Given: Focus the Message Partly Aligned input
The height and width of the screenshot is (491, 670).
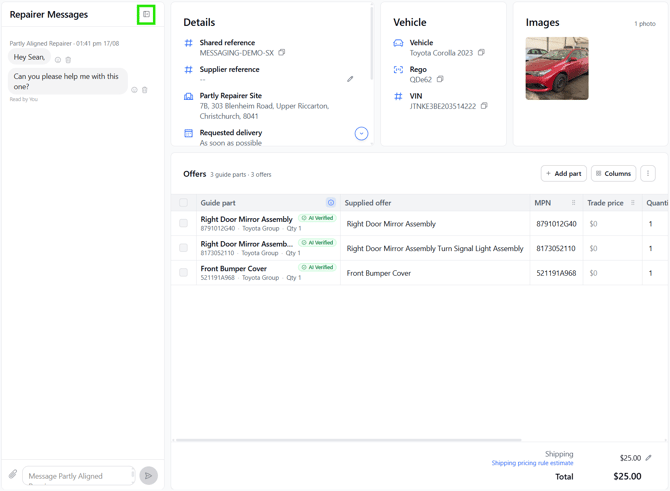Looking at the screenshot, I should pos(79,476).
